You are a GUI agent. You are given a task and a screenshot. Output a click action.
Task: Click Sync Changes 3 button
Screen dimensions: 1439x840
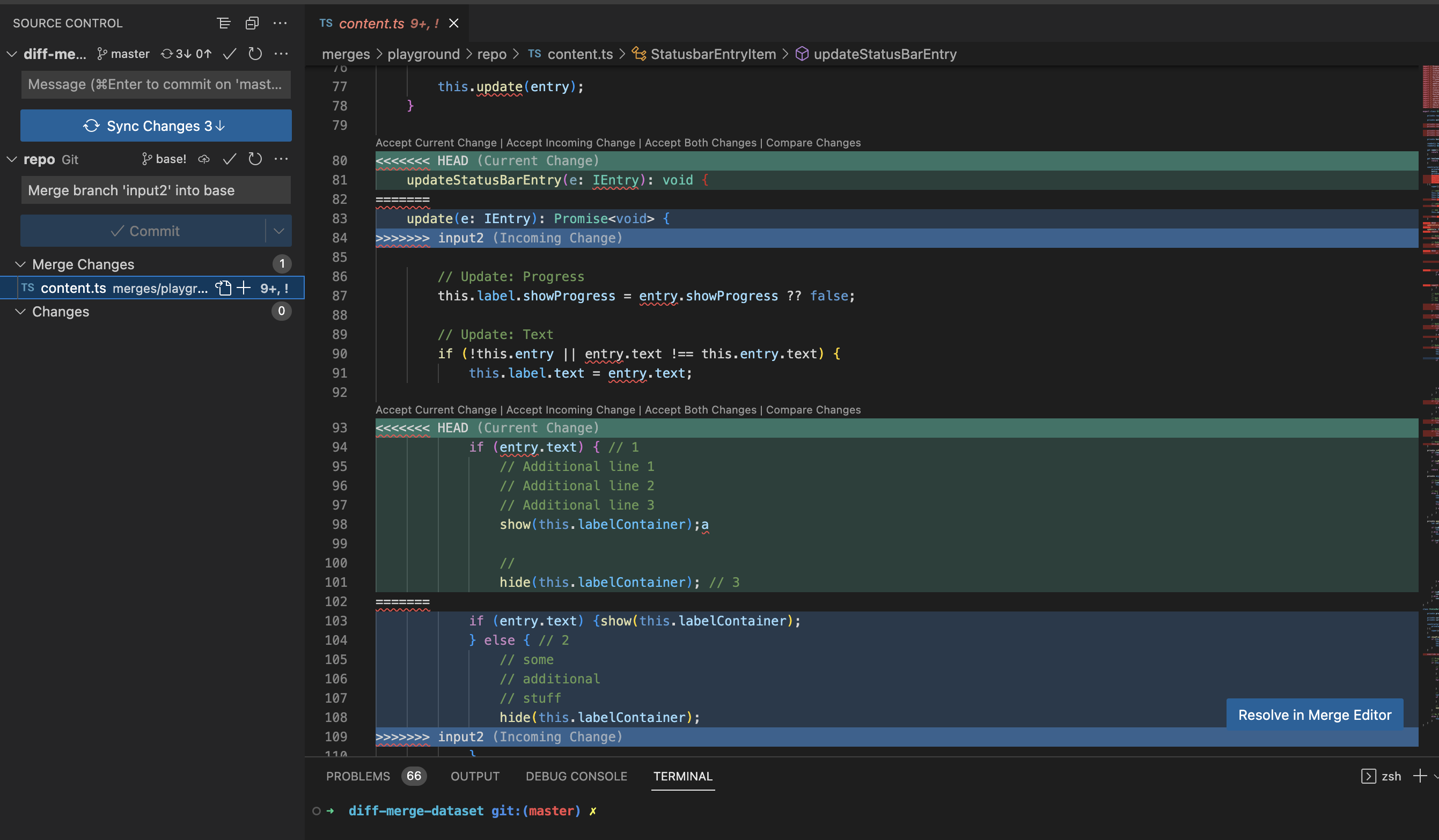click(x=155, y=126)
